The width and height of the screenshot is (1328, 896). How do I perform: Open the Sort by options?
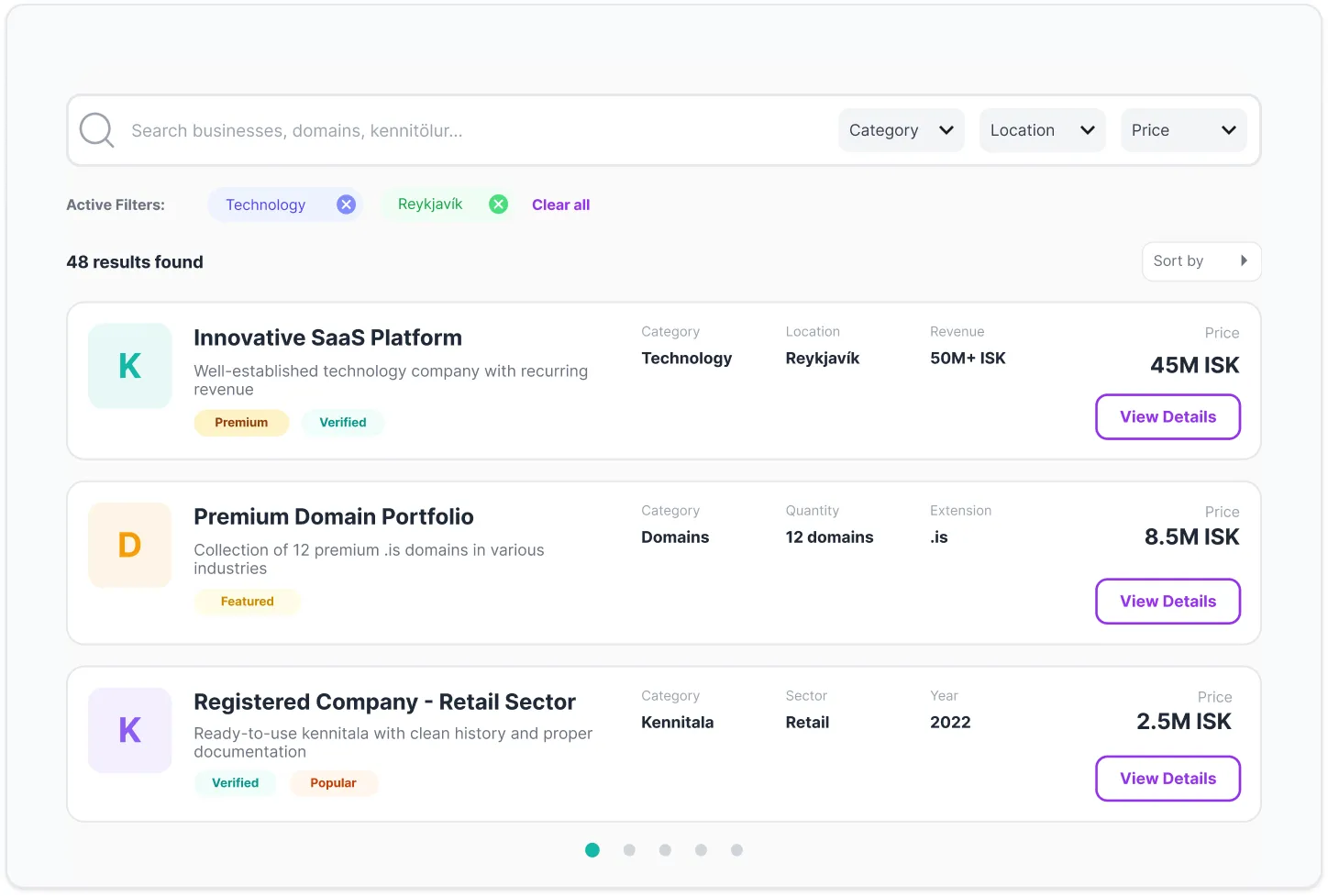tap(1201, 261)
